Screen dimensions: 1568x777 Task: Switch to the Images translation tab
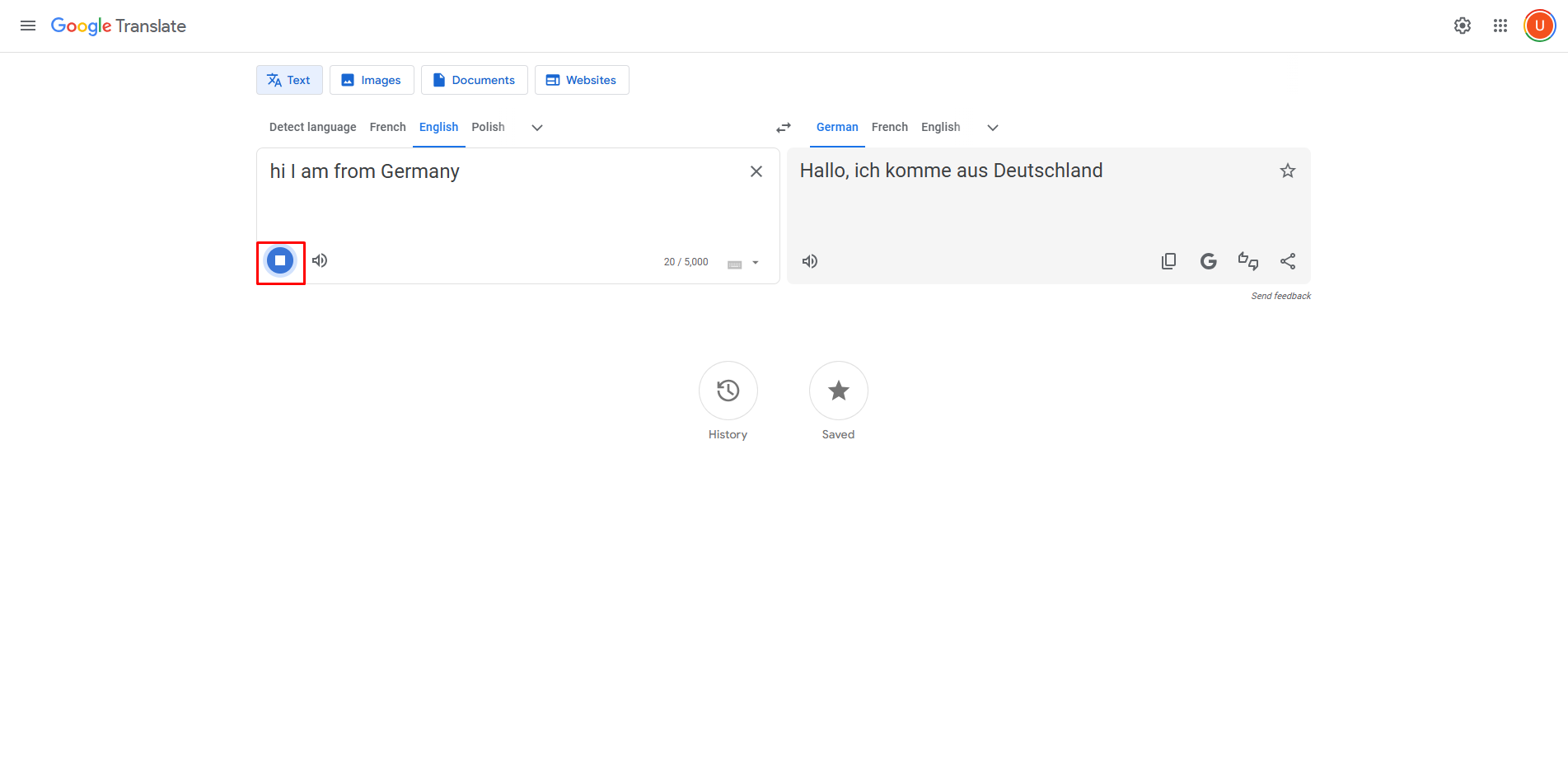tap(372, 79)
